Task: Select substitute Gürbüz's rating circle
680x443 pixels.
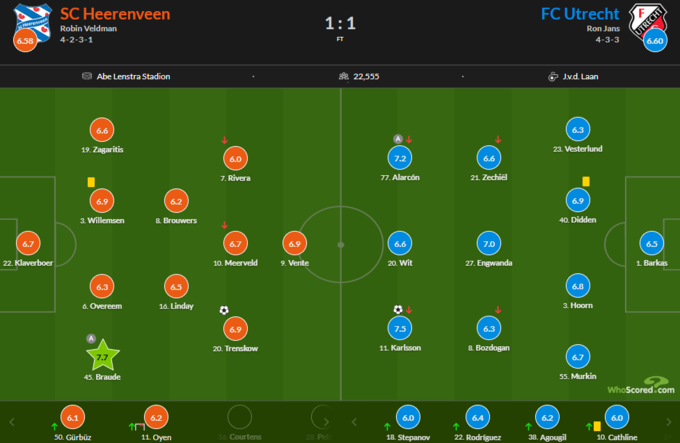Action: (72, 418)
